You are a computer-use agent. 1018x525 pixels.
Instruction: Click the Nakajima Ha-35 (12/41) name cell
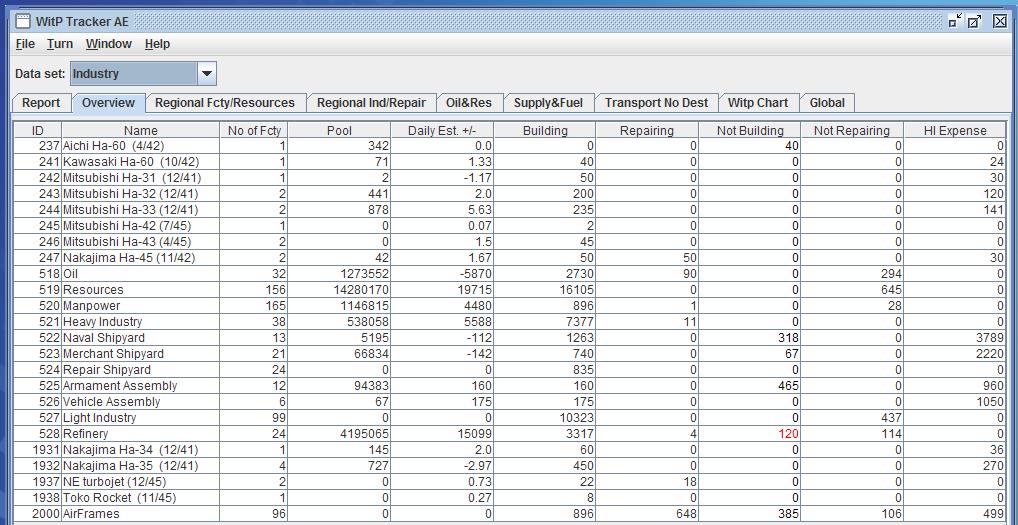click(x=141, y=466)
